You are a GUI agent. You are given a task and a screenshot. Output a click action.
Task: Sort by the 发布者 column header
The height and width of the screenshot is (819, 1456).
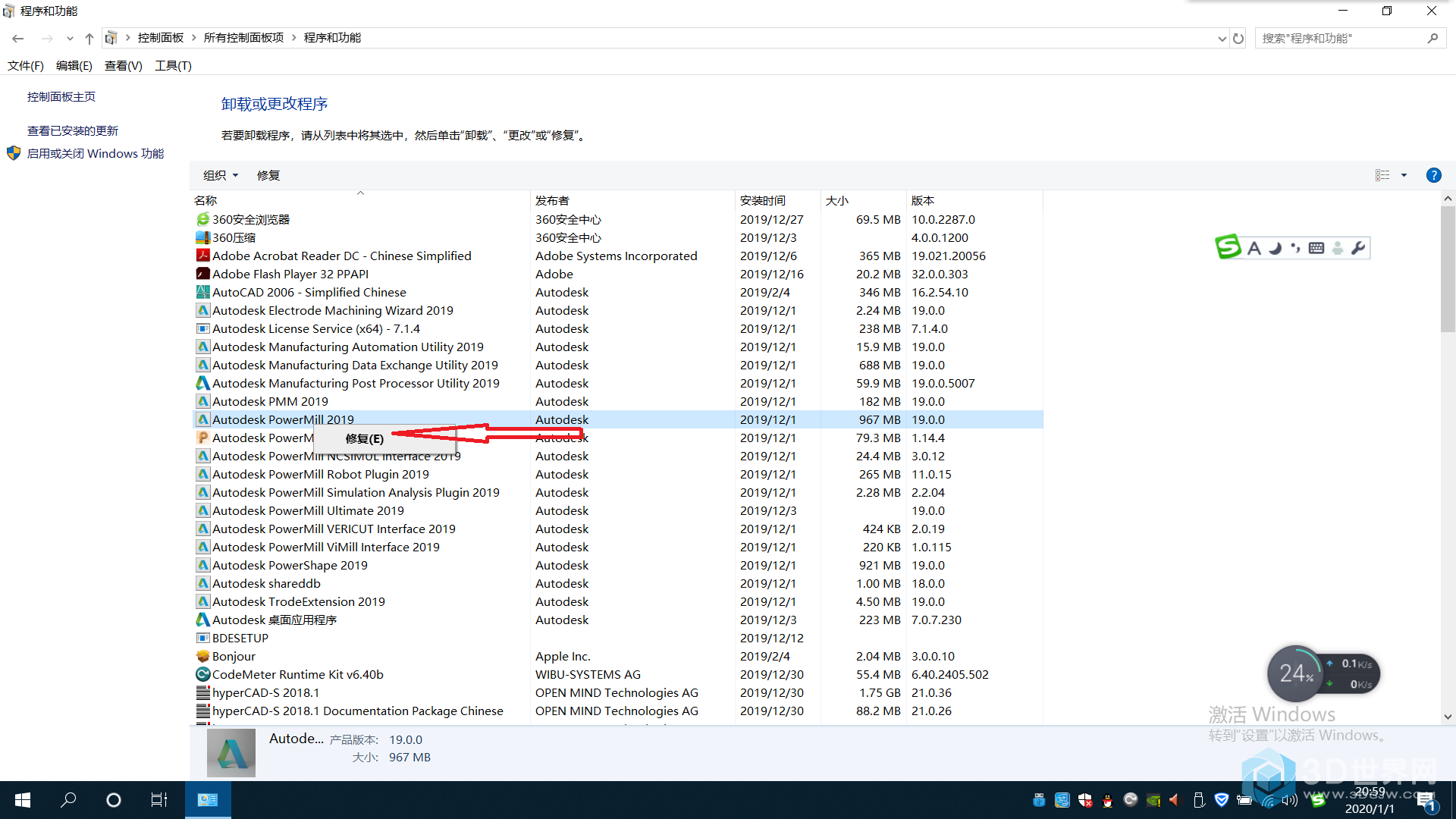pos(632,200)
